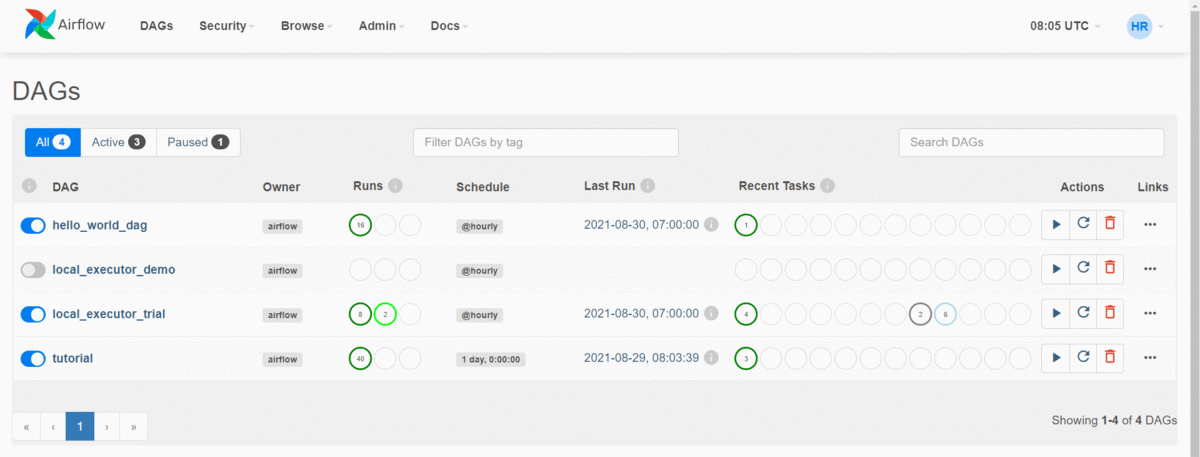Trigger the tutorial DAG run
This screenshot has height=457, width=1200.
point(1056,357)
